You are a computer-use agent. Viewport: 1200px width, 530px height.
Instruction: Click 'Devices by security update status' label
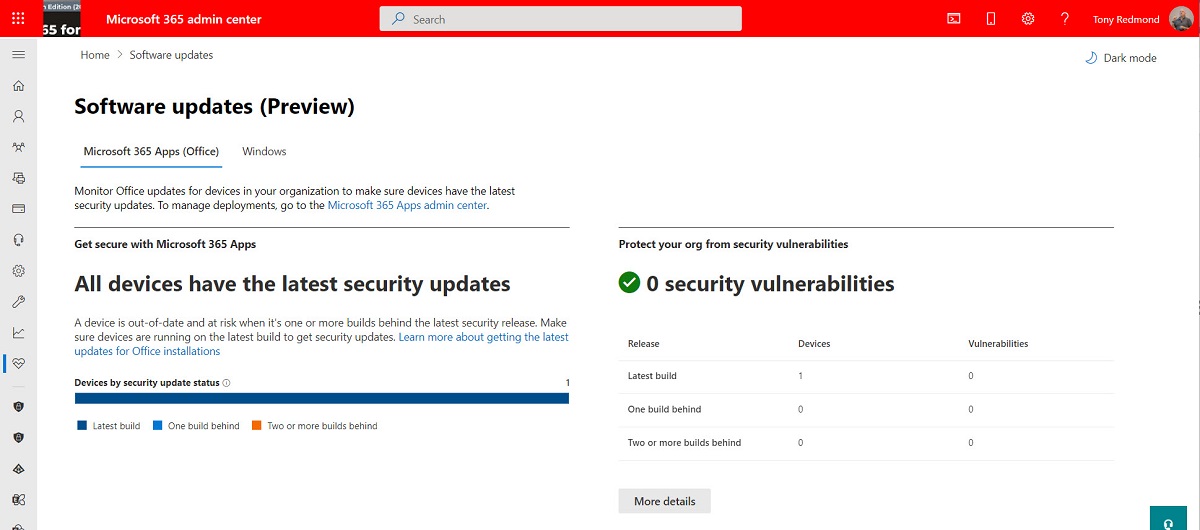tap(147, 383)
